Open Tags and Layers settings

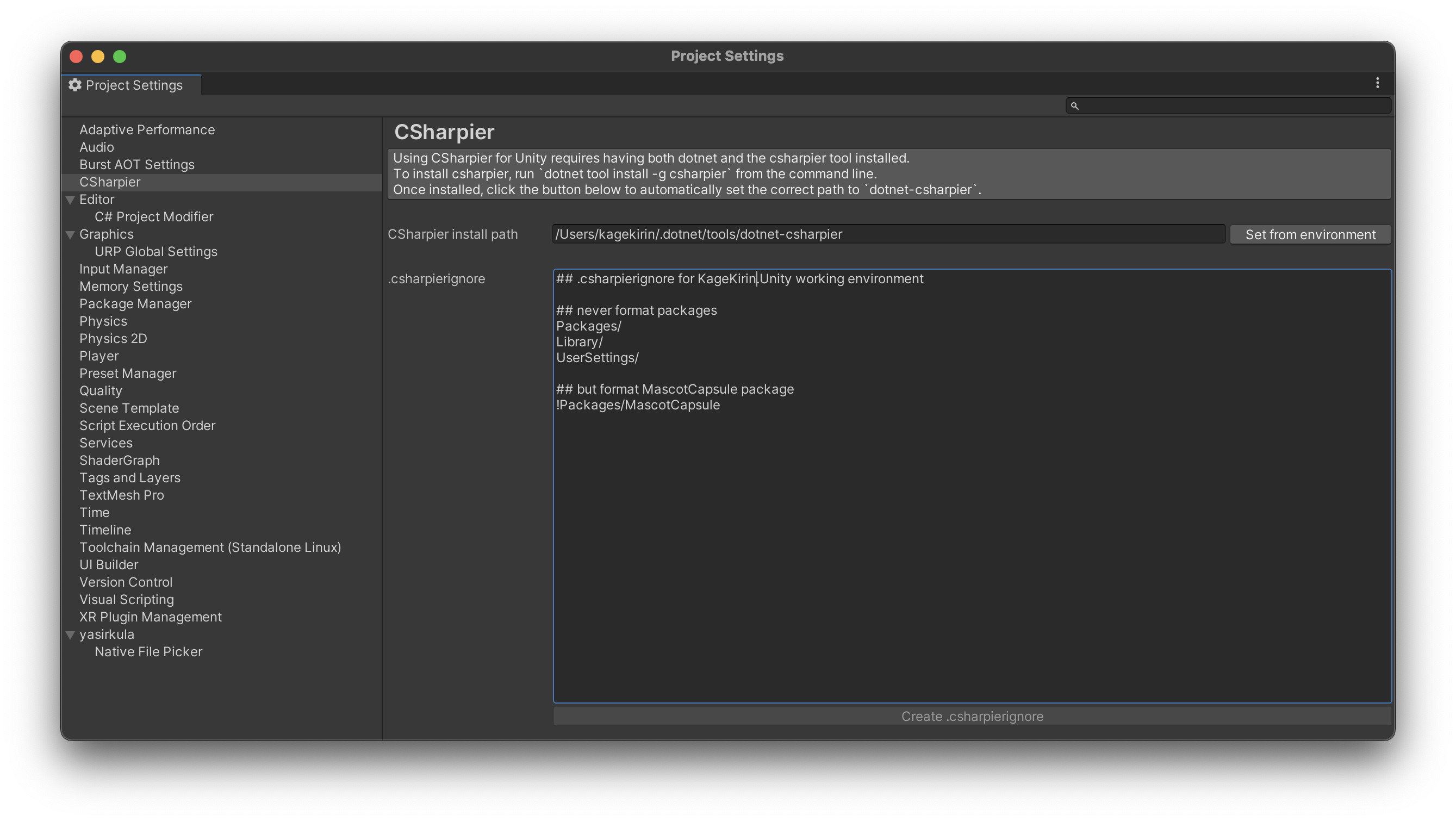(129, 478)
